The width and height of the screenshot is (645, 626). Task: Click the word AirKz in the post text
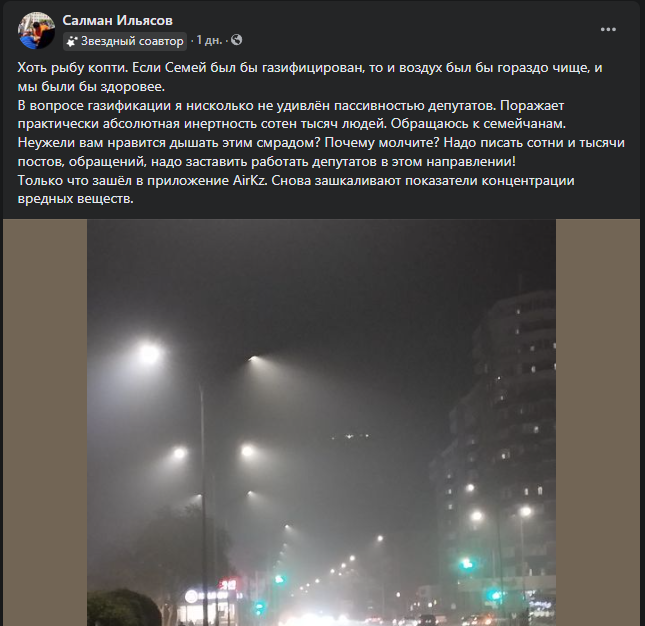tap(249, 181)
